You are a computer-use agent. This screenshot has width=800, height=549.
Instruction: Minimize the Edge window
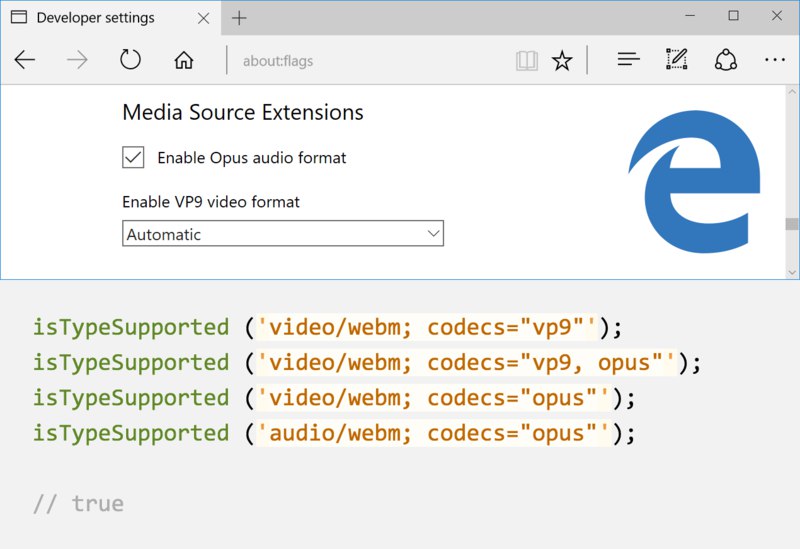(690, 16)
